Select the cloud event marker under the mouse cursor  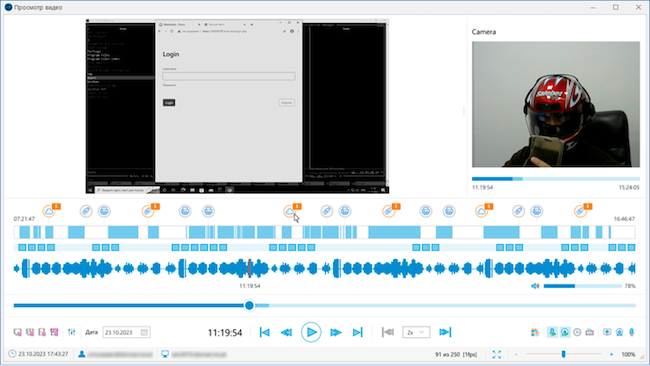pyautogui.click(x=289, y=211)
